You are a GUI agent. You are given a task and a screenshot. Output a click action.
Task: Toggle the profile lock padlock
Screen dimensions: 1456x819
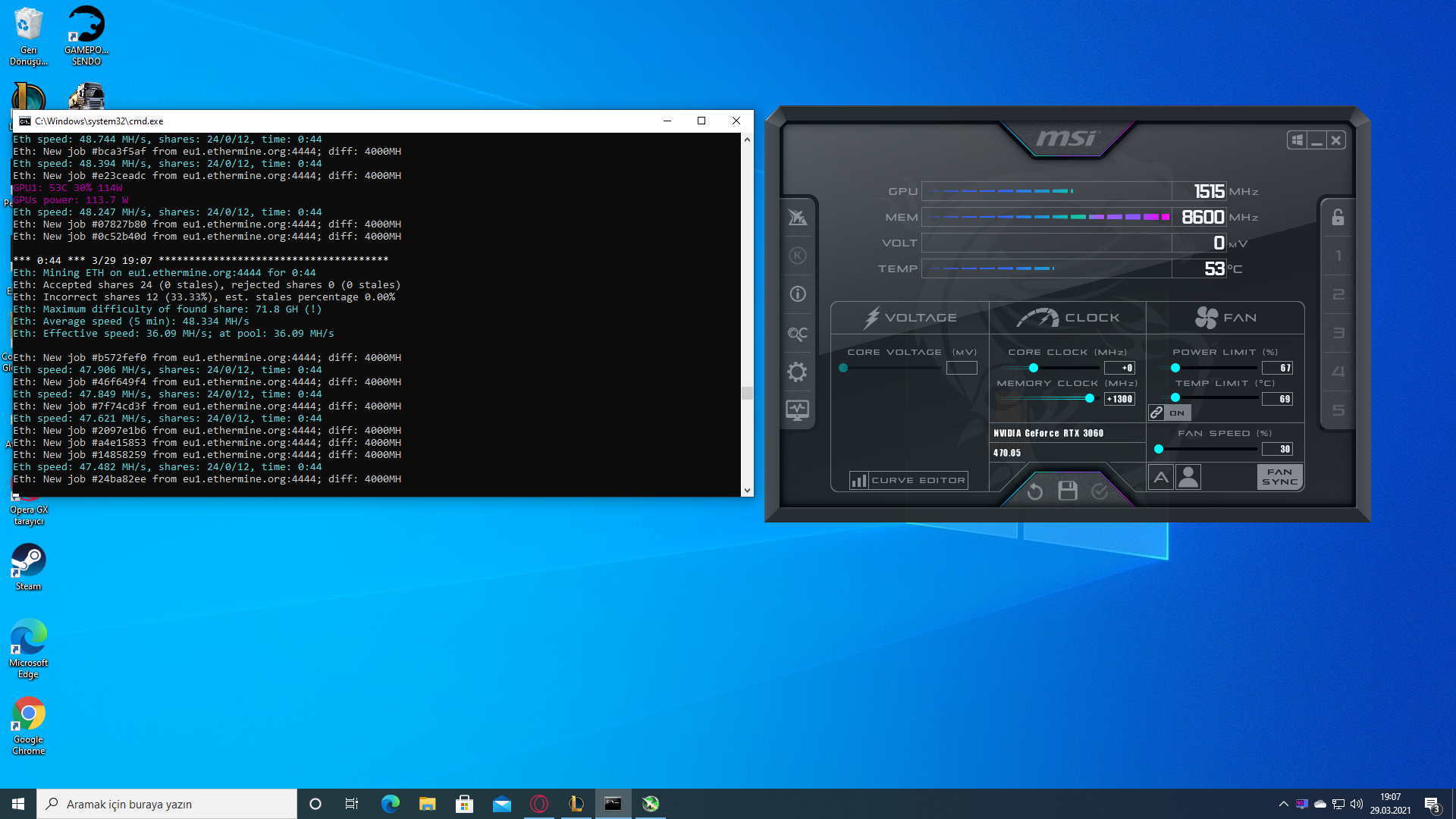(1338, 218)
